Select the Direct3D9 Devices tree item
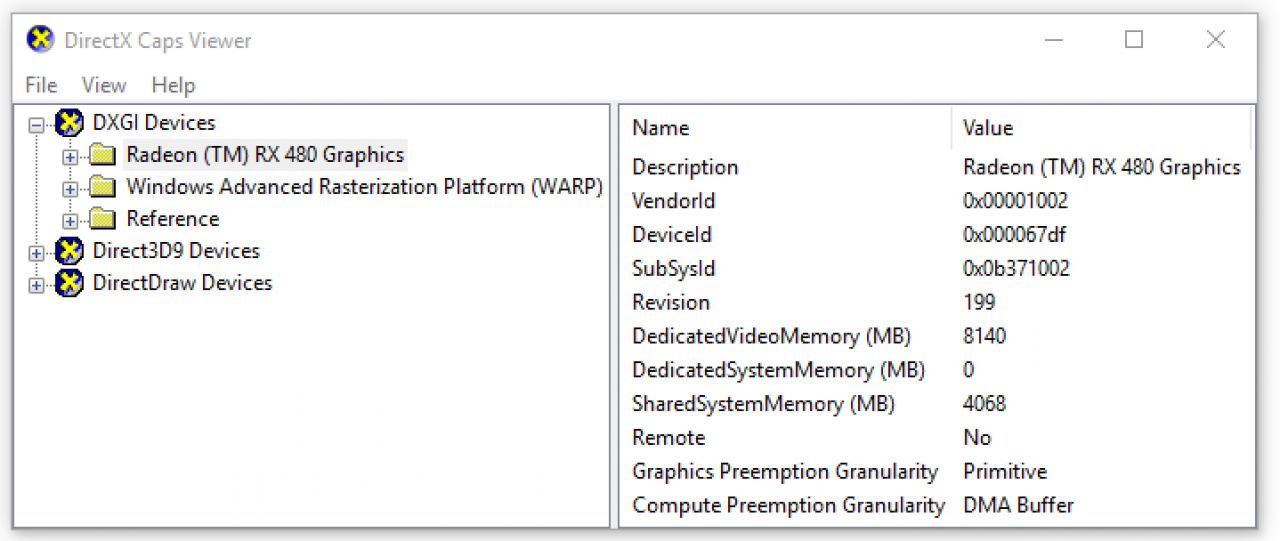Screen dimensions: 1280x541 (x=176, y=251)
